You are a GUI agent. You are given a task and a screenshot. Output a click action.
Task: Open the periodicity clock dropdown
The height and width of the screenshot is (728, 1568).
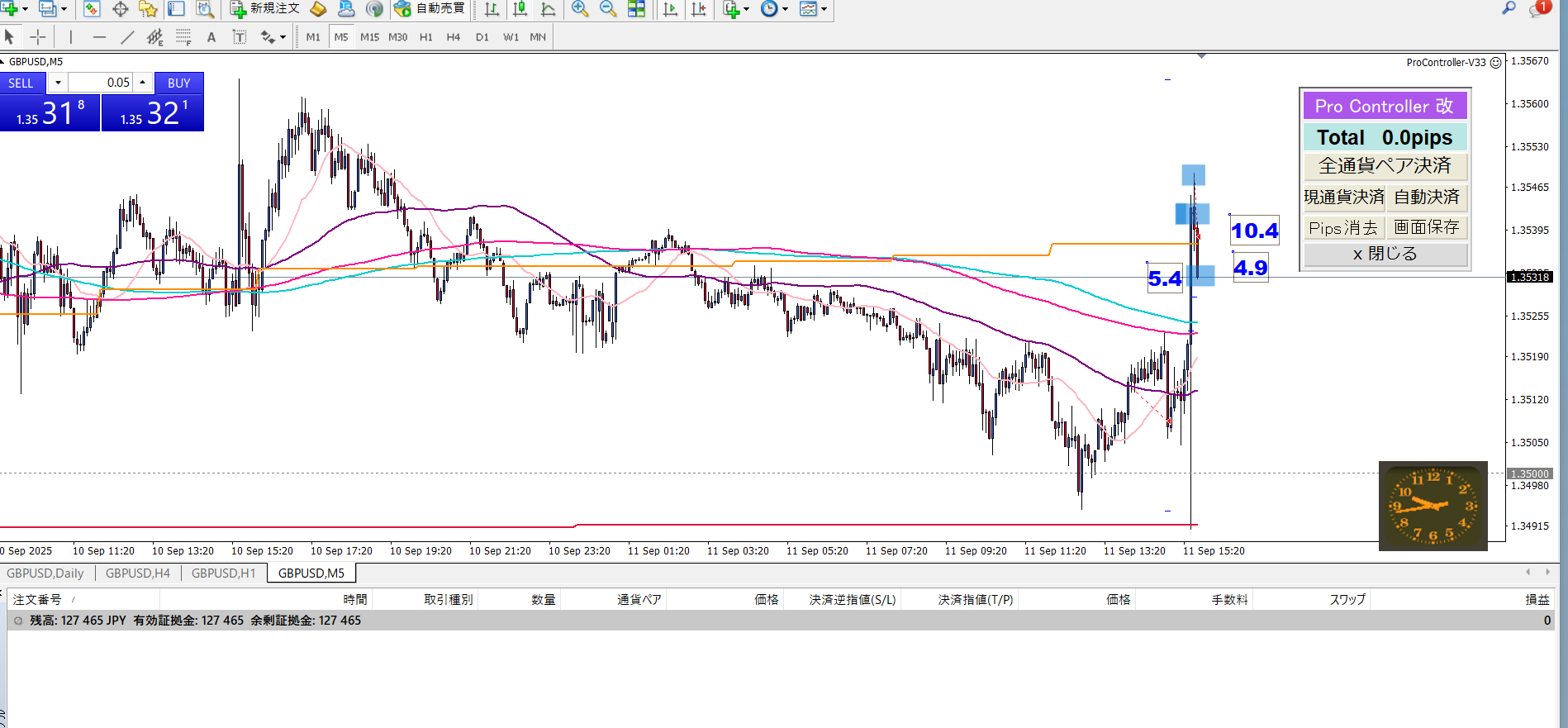(x=784, y=9)
